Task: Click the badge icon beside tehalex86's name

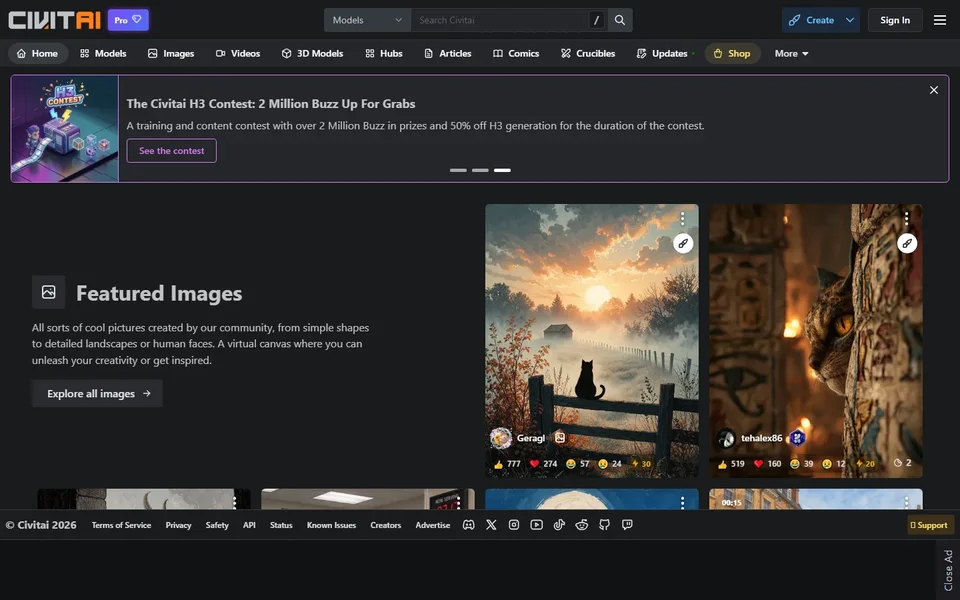Action: 797,438
